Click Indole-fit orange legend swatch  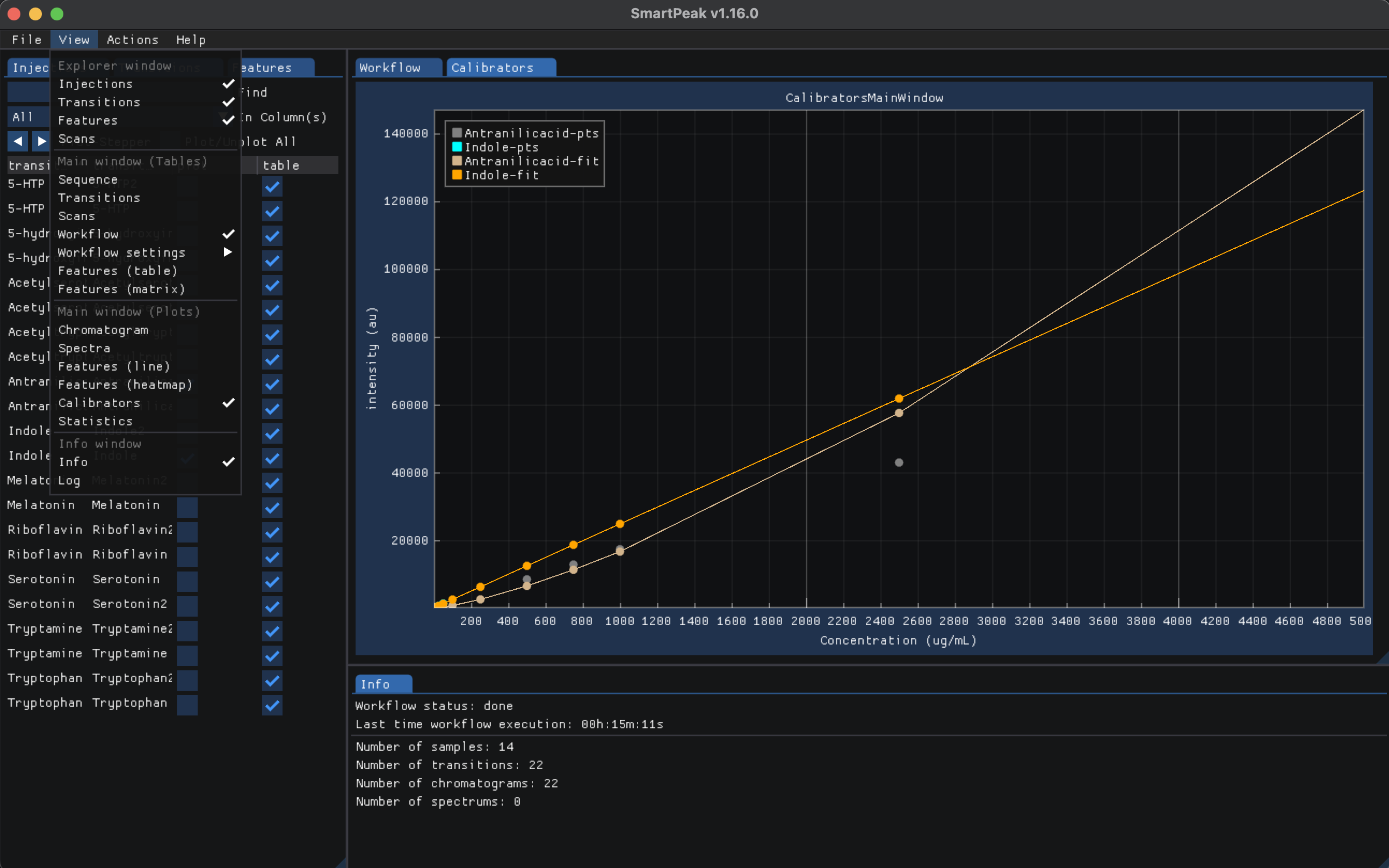(457, 175)
